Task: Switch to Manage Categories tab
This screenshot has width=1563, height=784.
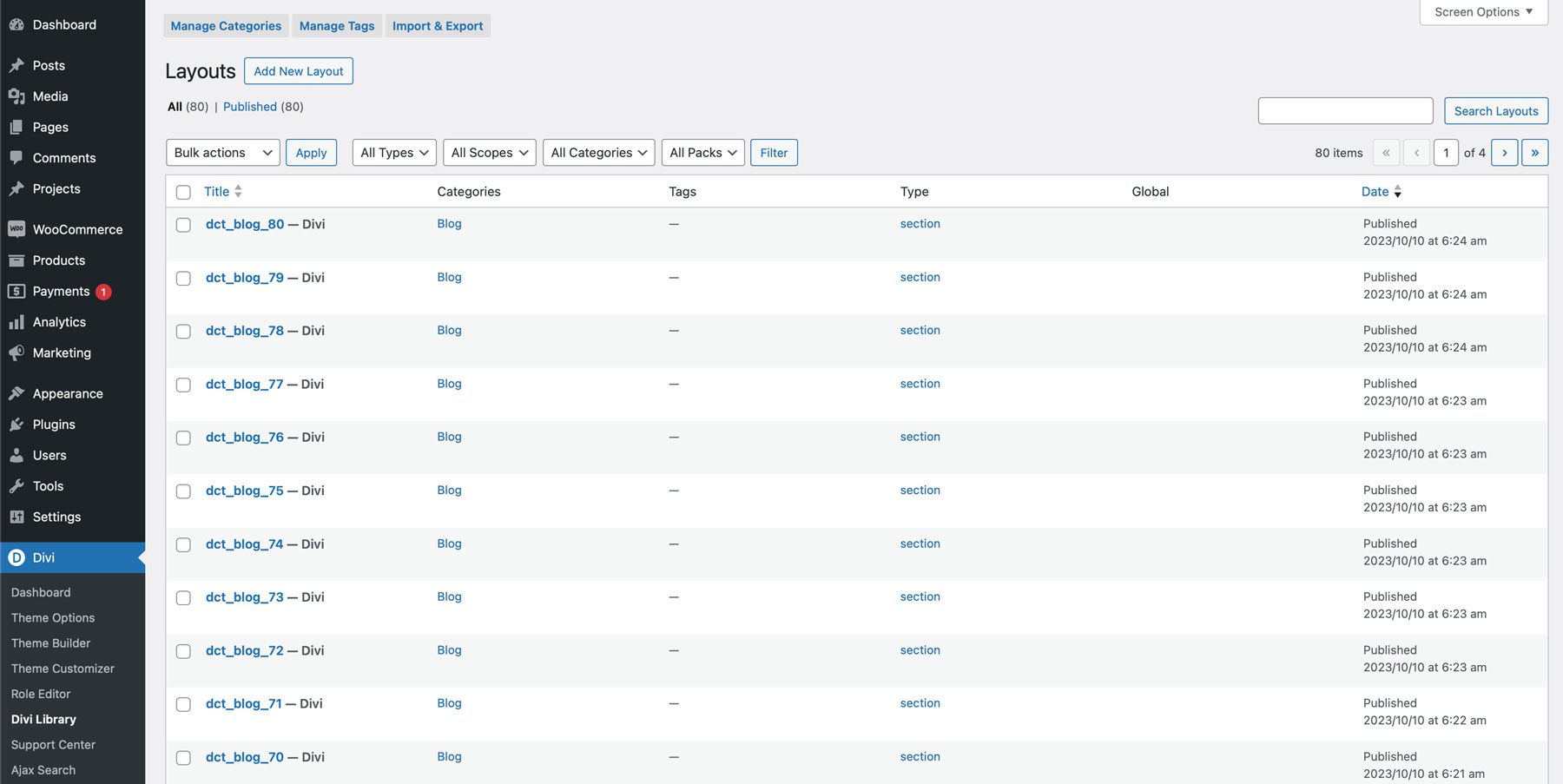Action: click(x=226, y=26)
